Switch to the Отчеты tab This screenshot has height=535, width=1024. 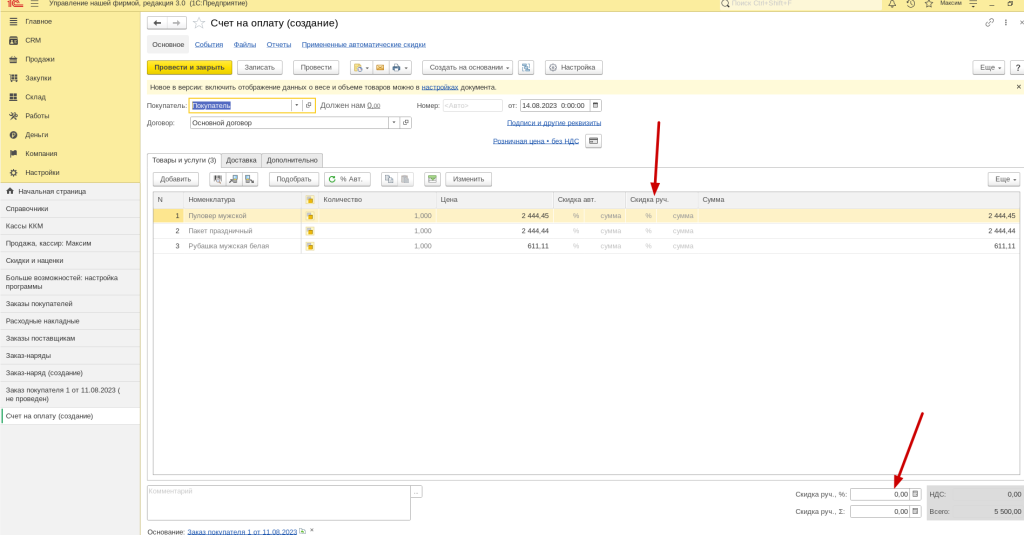click(x=279, y=44)
